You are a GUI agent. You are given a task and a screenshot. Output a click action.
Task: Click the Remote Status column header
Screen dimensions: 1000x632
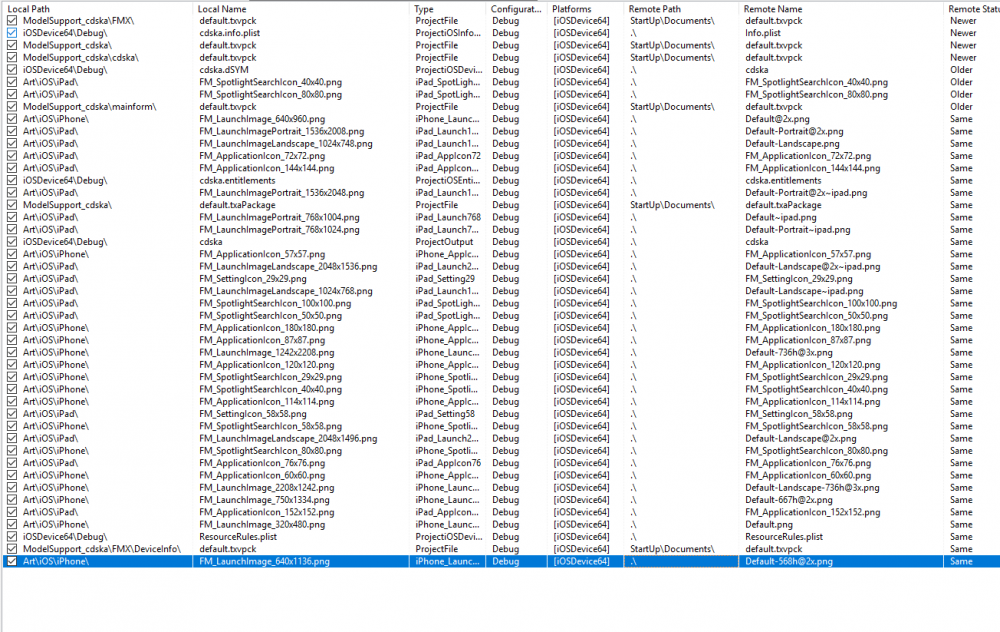pyautogui.click(x=974, y=9)
